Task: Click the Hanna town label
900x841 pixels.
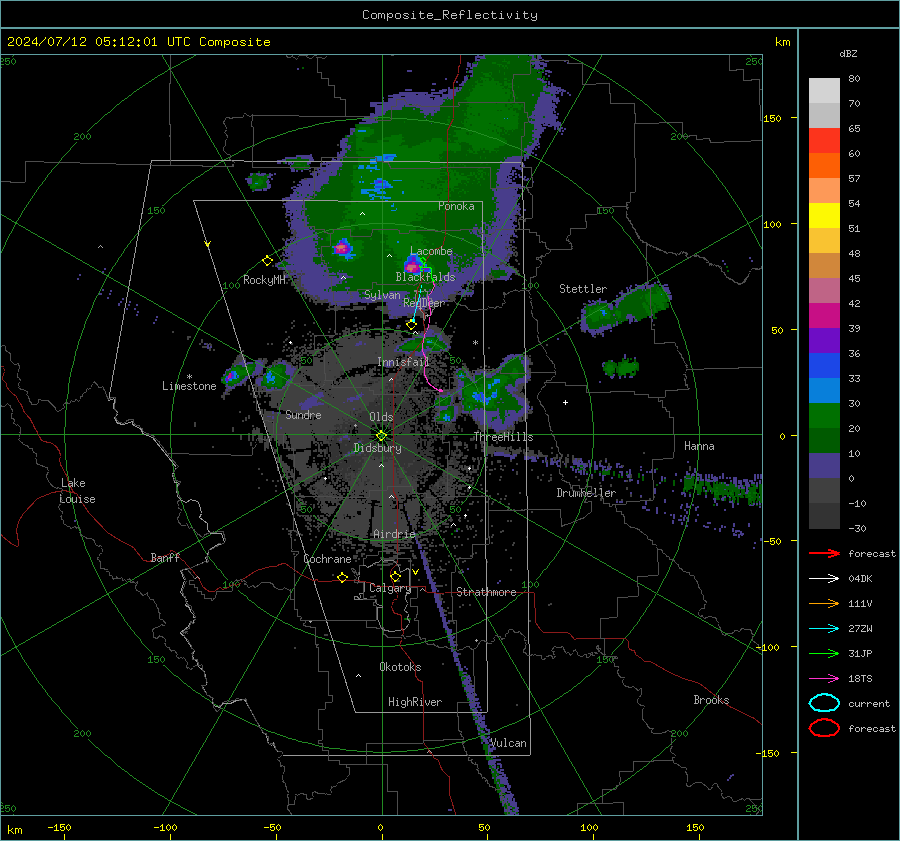Action: [699, 446]
